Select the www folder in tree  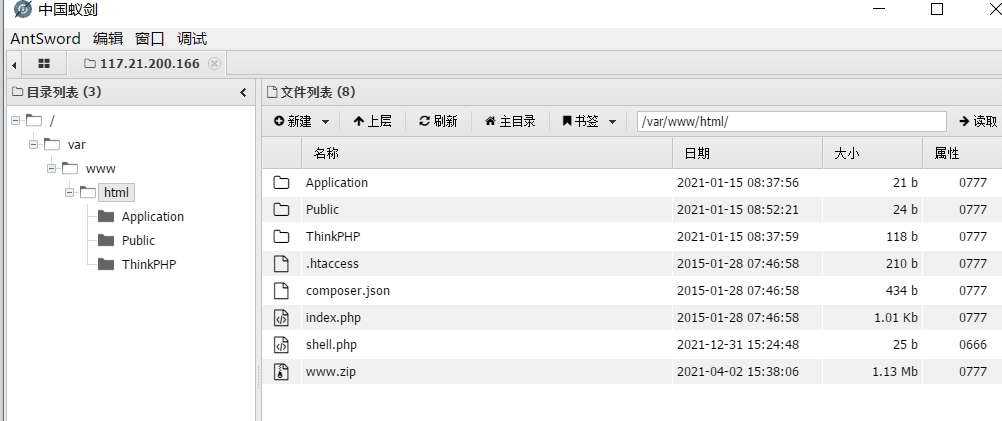click(x=100, y=169)
